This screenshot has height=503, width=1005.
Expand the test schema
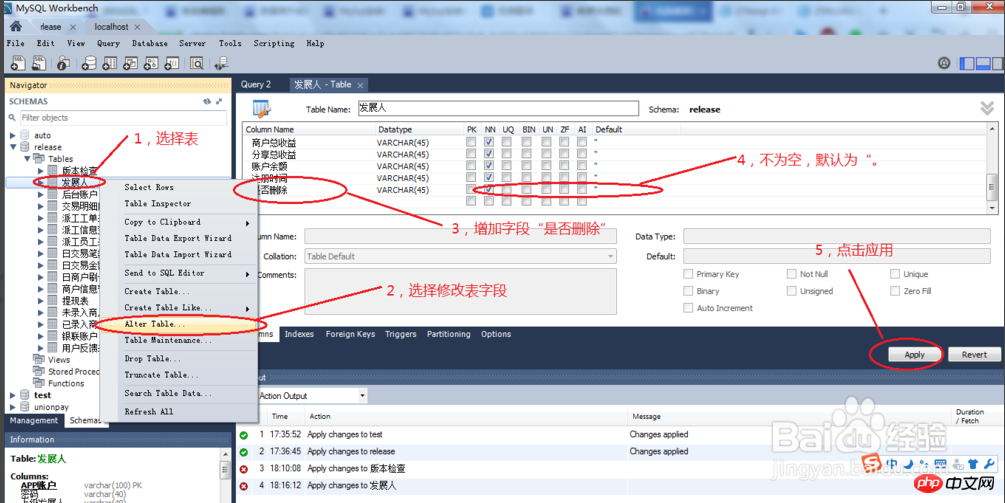(12, 395)
